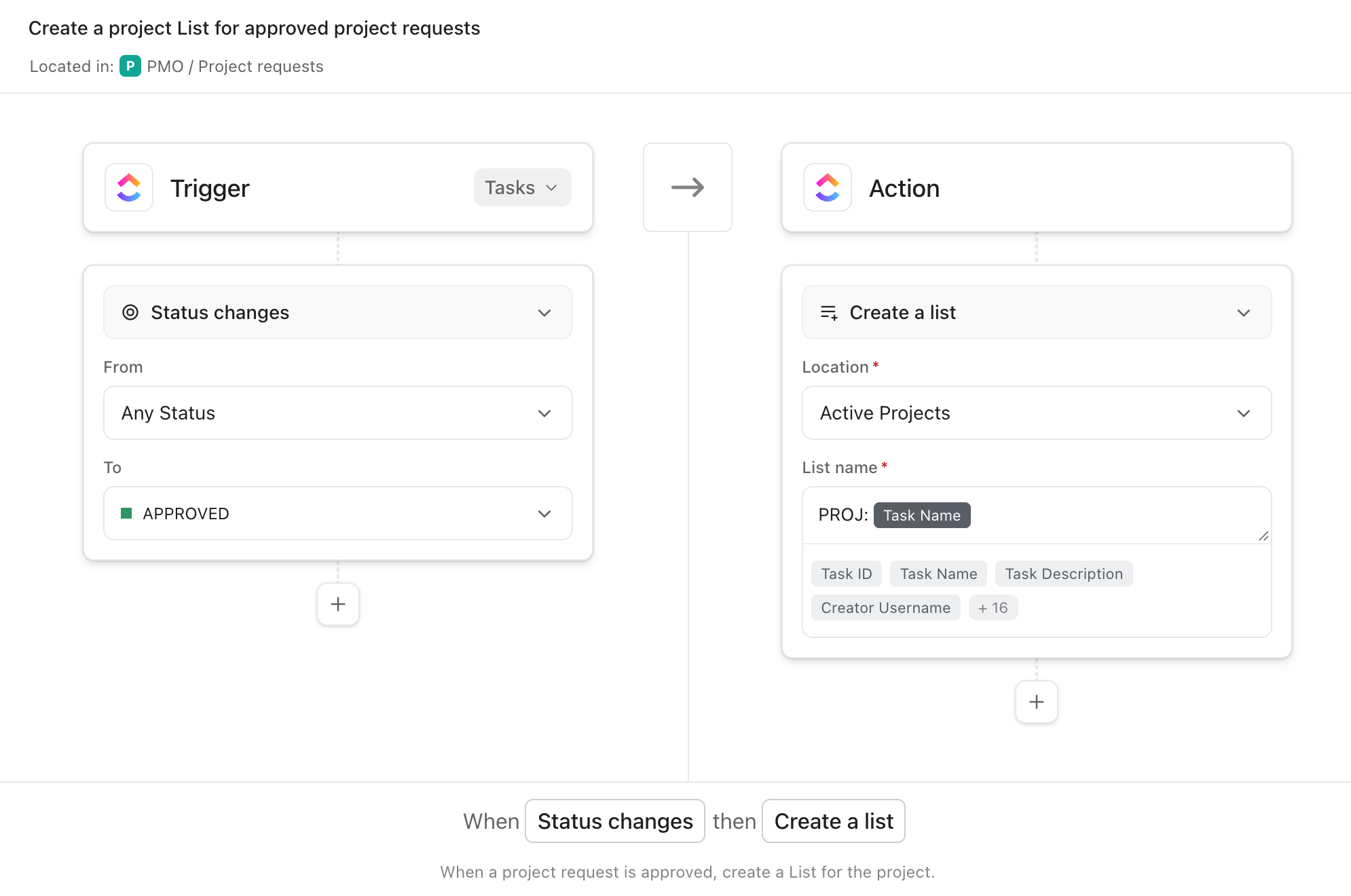The height and width of the screenshot is (896, 1351).
Task: Insert the Creator Username field chip
Action: coord(885,608)
